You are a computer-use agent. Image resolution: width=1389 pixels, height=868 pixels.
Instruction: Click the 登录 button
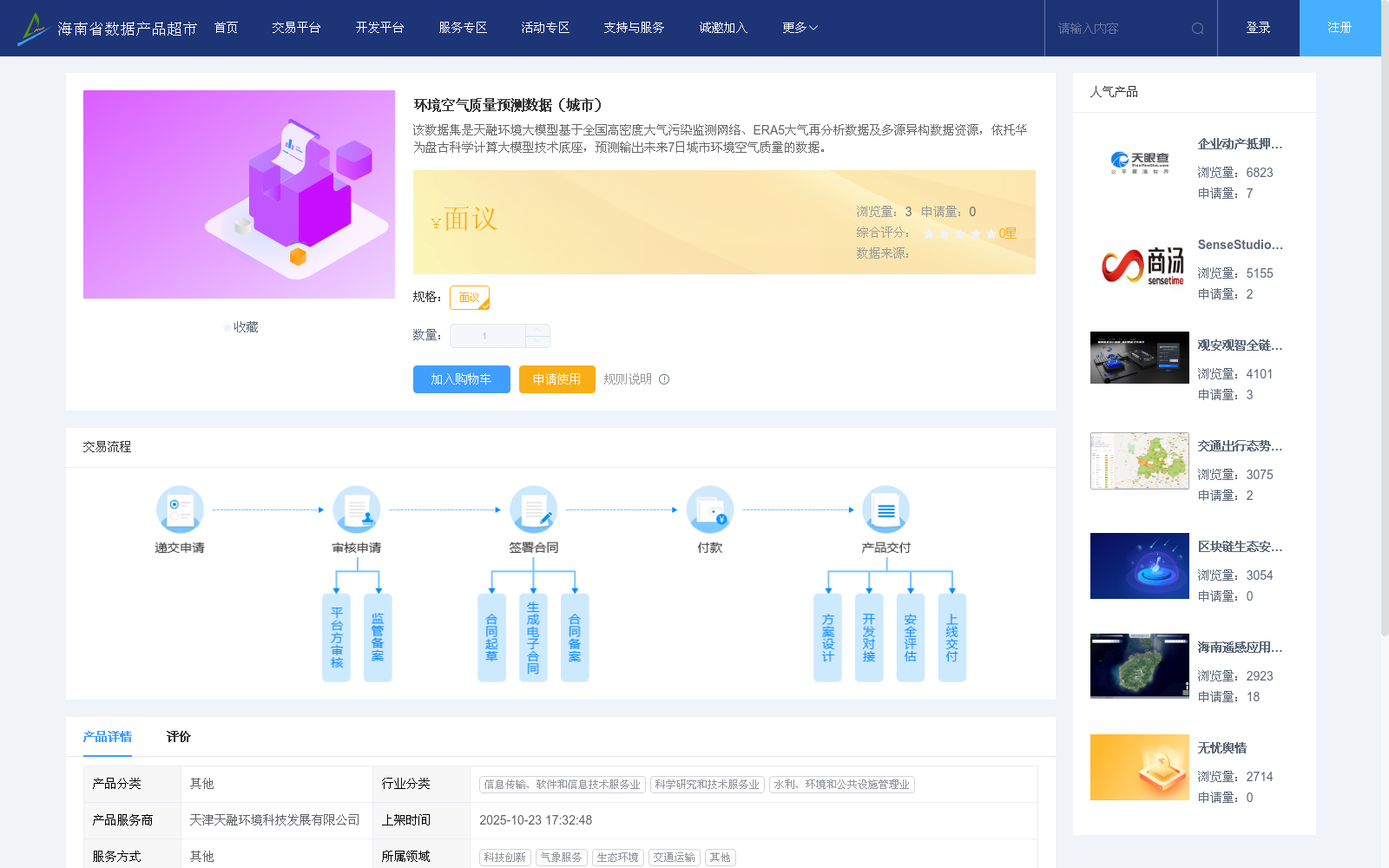1258,28
